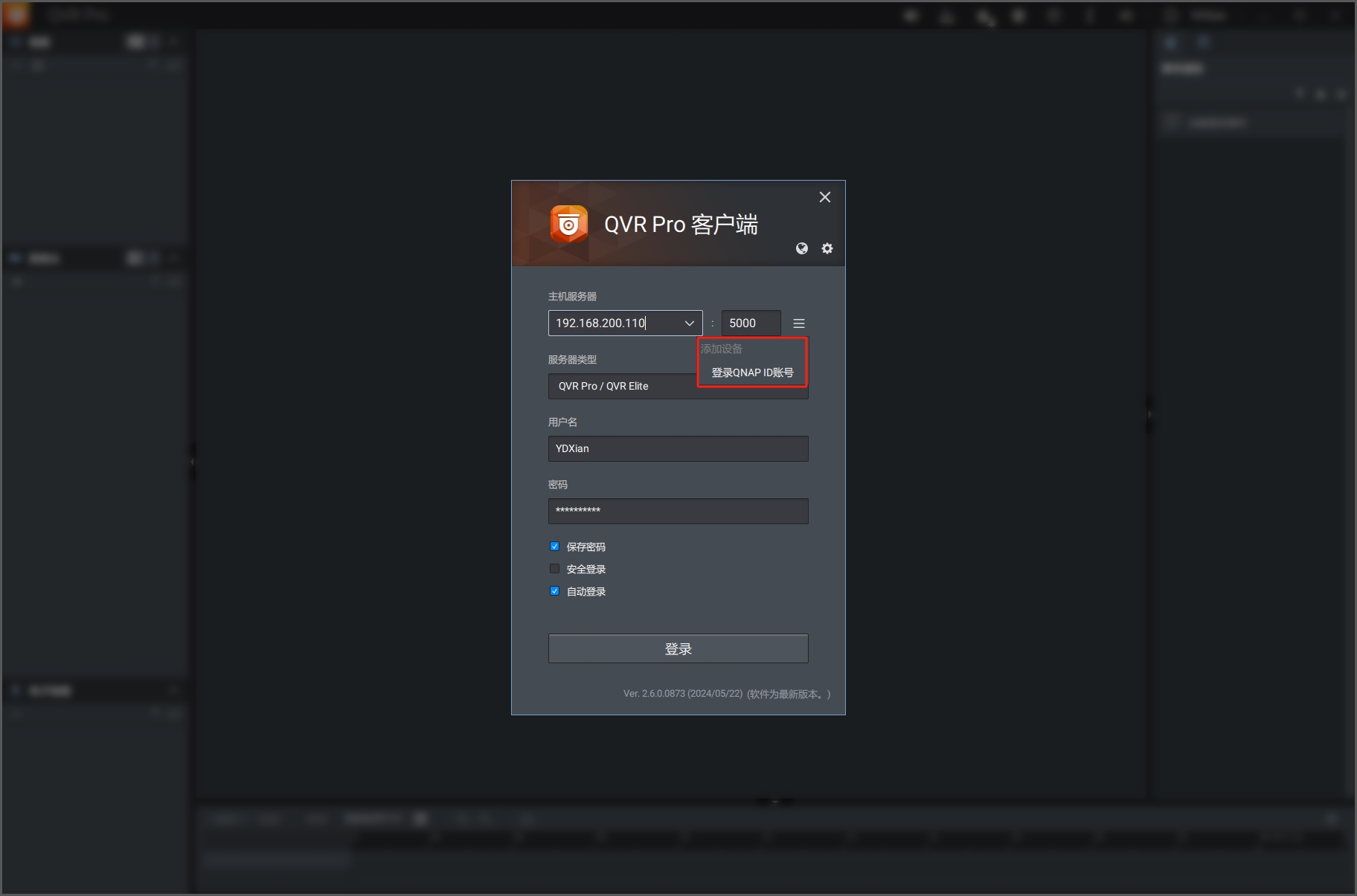Expand the host server address dropdown

pos(690,323)
